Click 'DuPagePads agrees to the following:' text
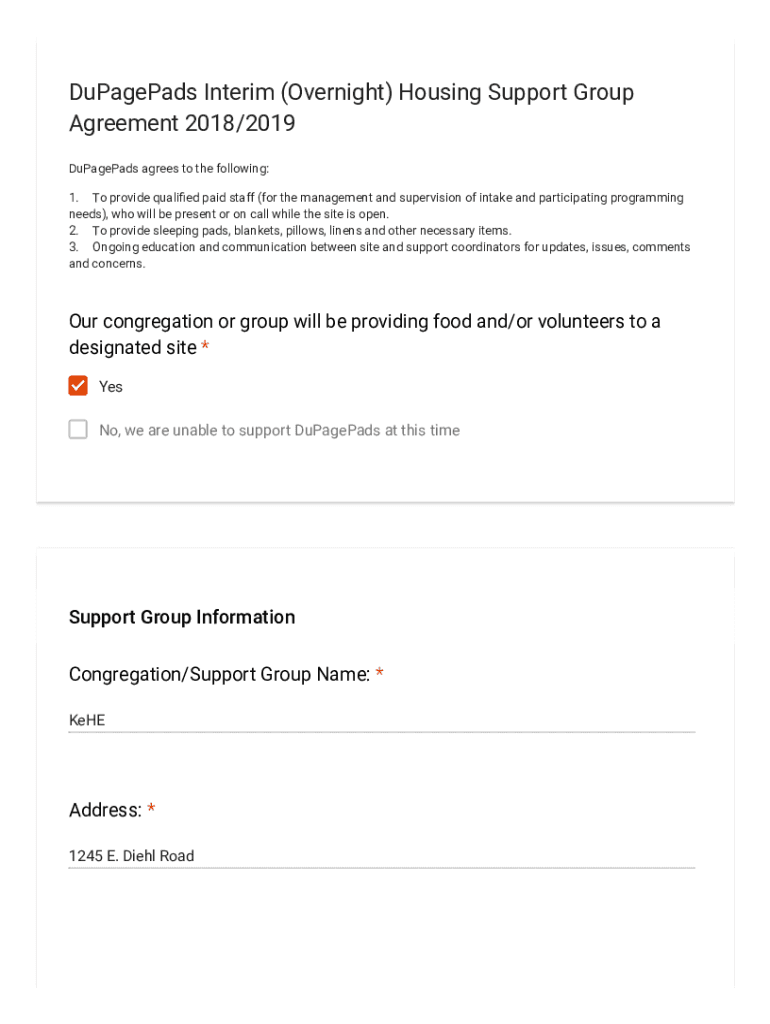The width and height of the screenshot is (770, 1024). tap(169, 169)
